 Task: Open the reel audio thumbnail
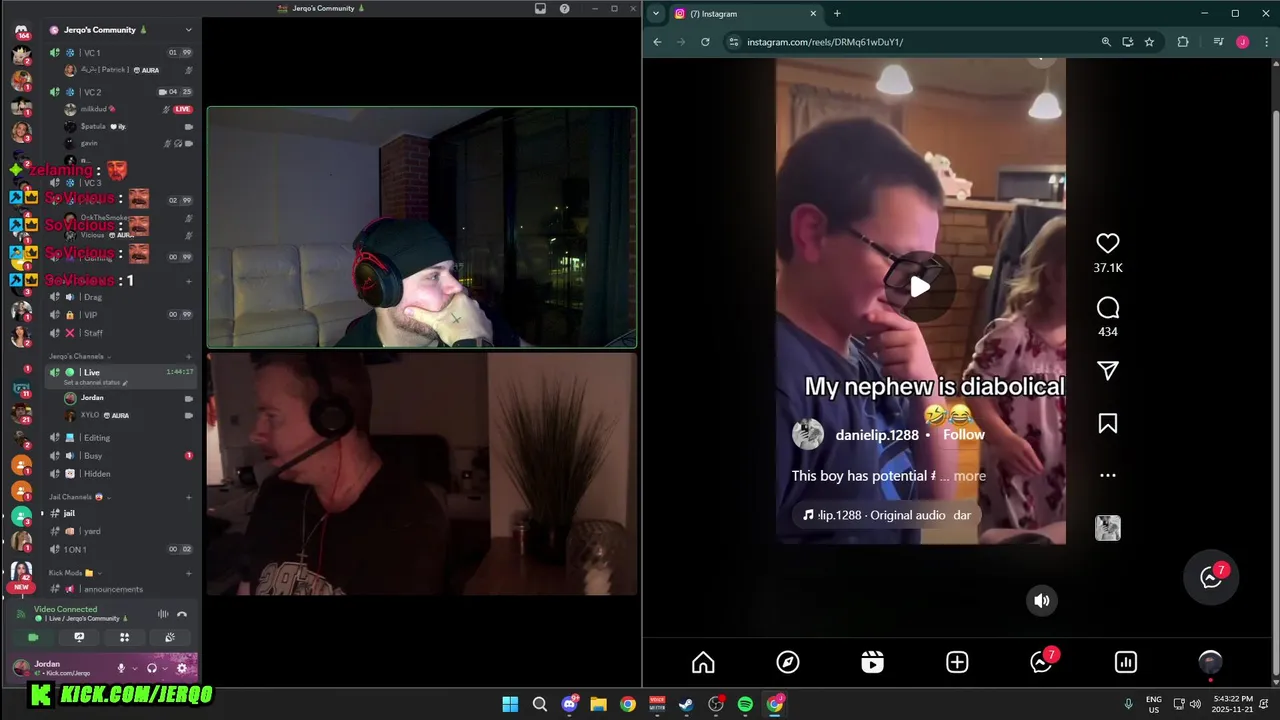tap(1107, 528)
